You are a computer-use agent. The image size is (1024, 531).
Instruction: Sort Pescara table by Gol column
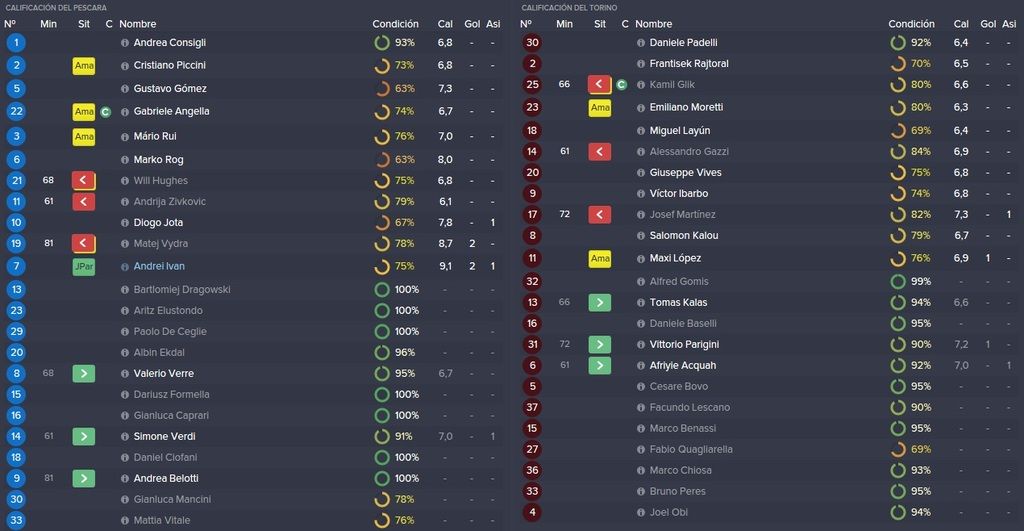click(472, 24)
